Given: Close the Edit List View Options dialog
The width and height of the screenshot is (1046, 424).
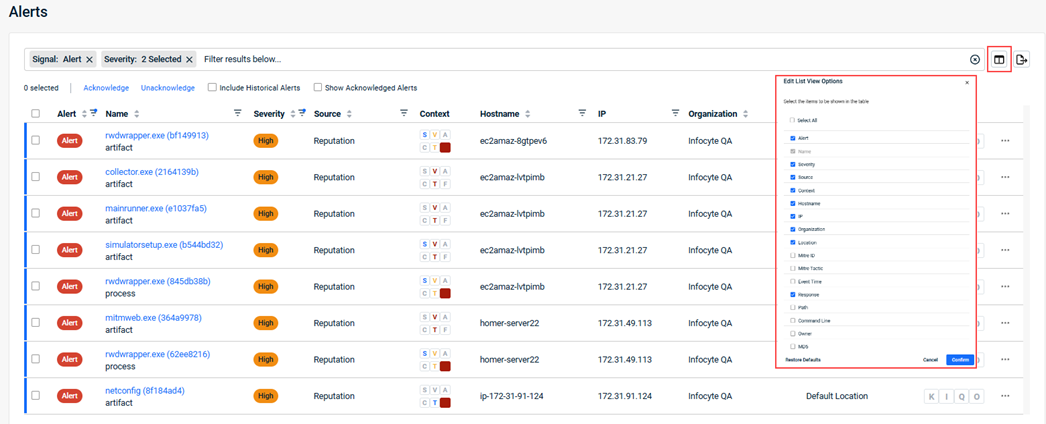Looking at the screenshot, I should pyautogui.click(x=967, y=82).
